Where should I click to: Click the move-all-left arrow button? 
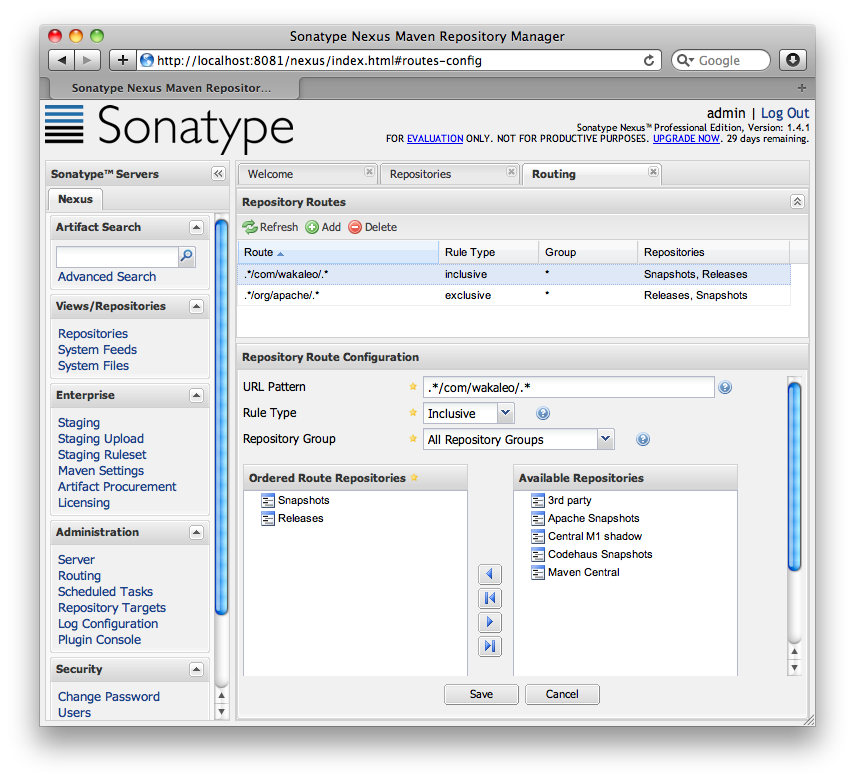pos(490,598)
